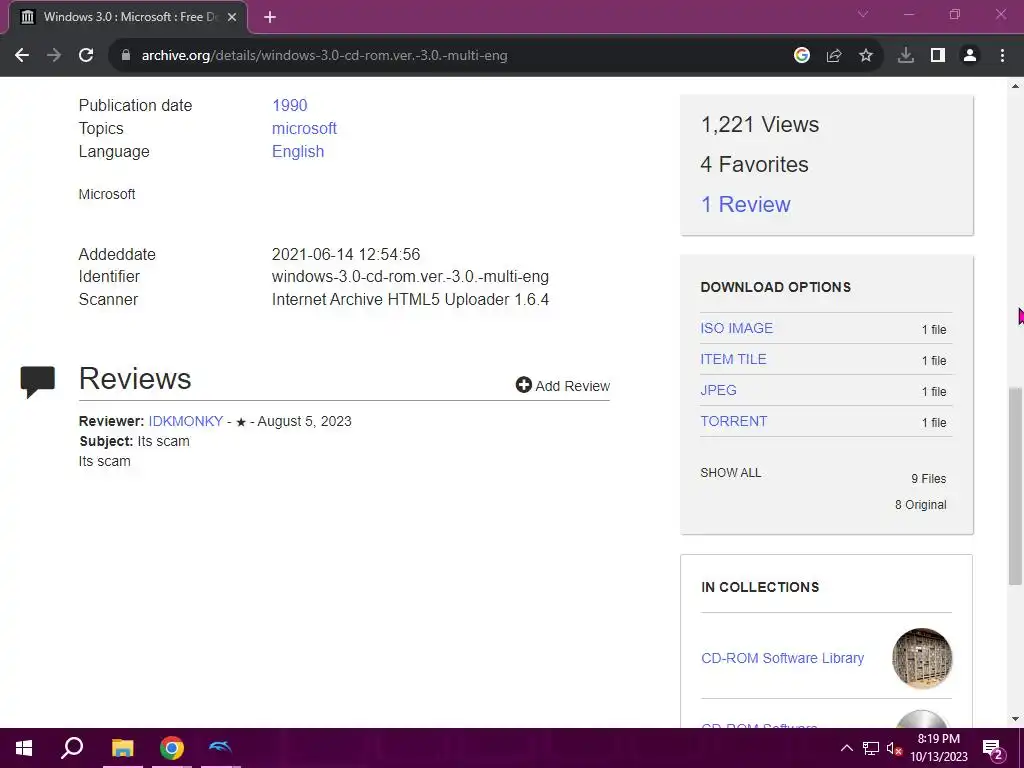The height and width of the screenshot is (768, 1024).
Task: Open clock showing 8:19 PM
Action: click(x=939, y=748)
